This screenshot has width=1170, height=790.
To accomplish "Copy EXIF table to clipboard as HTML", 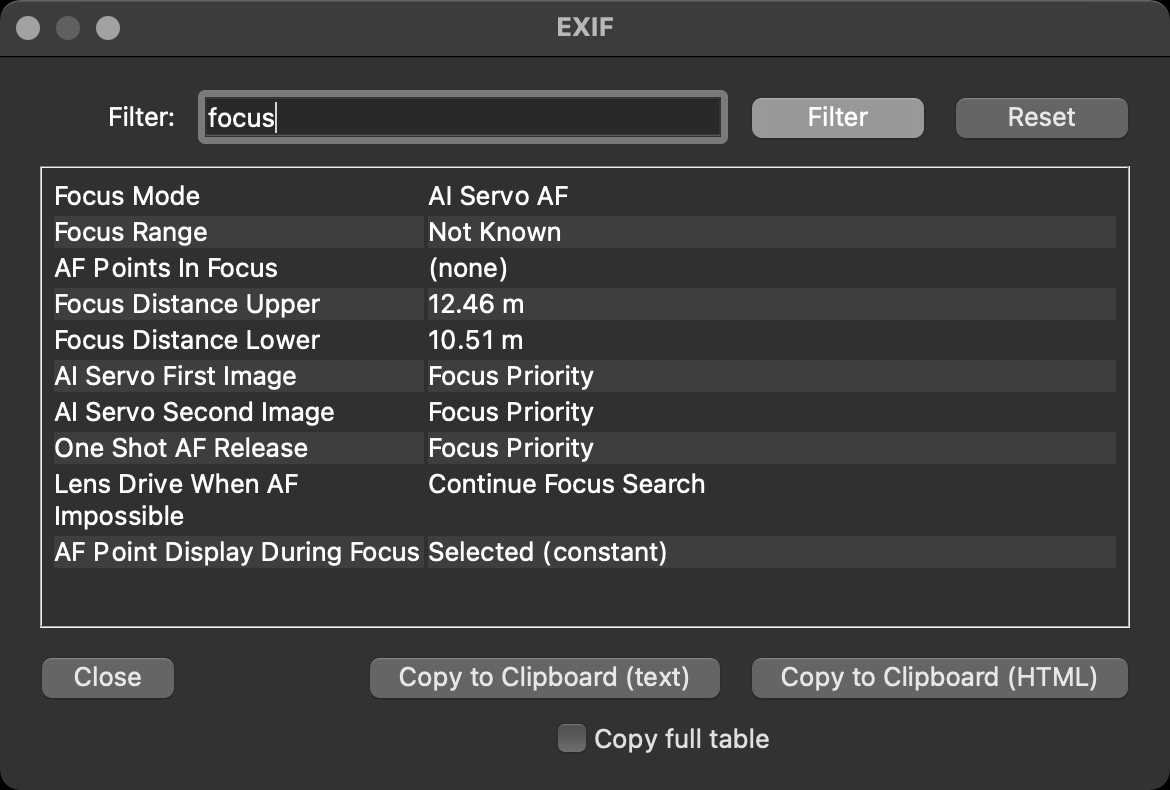I will pyautogui.click(x=939, y=678).
